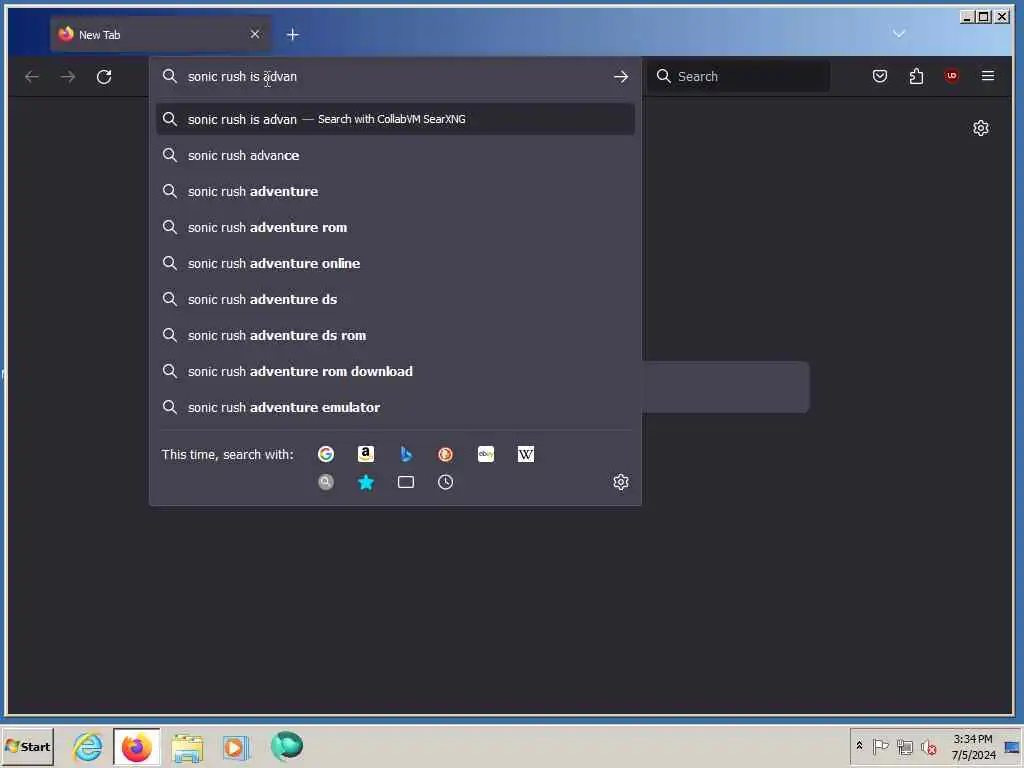Screen dimensions: 1024x768
Task: Open the Windows Start menu
Action: (27, 746)
